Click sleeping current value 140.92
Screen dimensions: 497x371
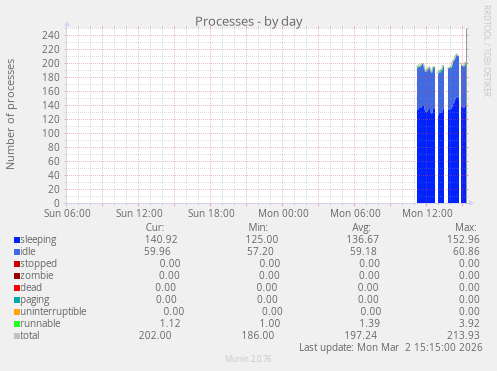[161, 239]
